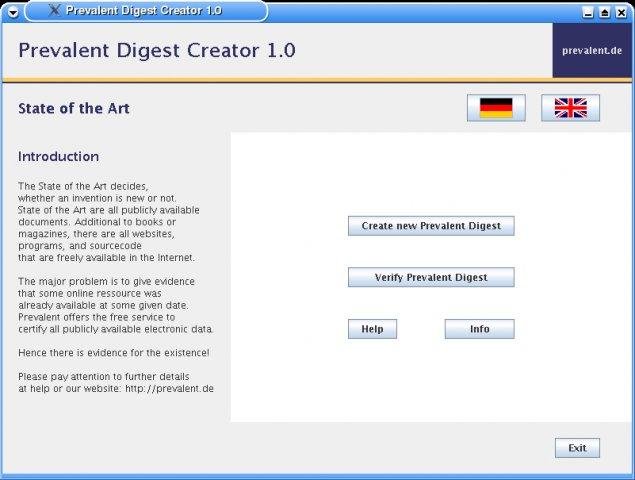
Task: Click the X application icon in title bar
Action: pyautogui.click(x=54, y=10)
